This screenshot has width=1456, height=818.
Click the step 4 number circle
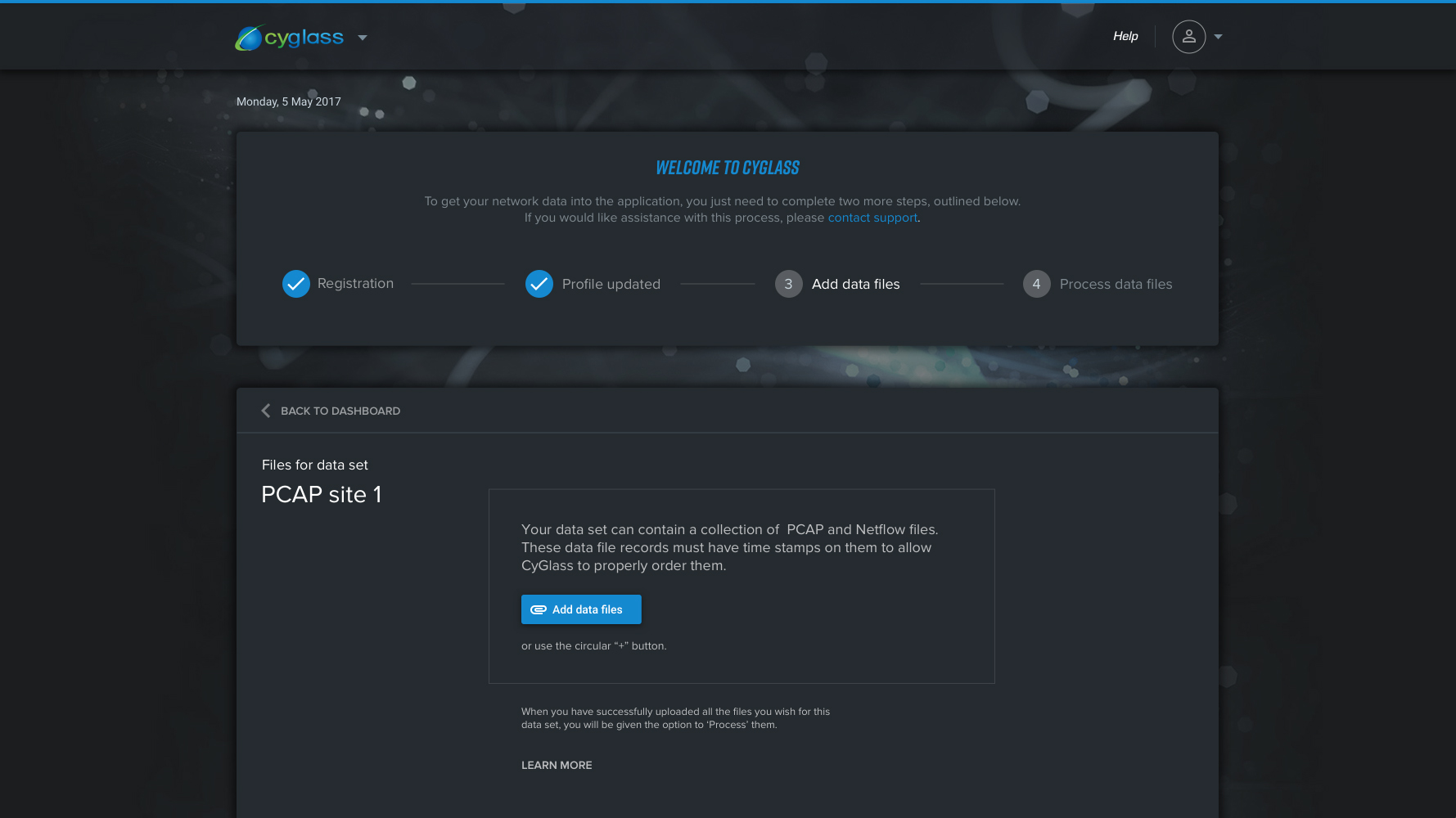pyautogui.click(x=1036, y=284)
